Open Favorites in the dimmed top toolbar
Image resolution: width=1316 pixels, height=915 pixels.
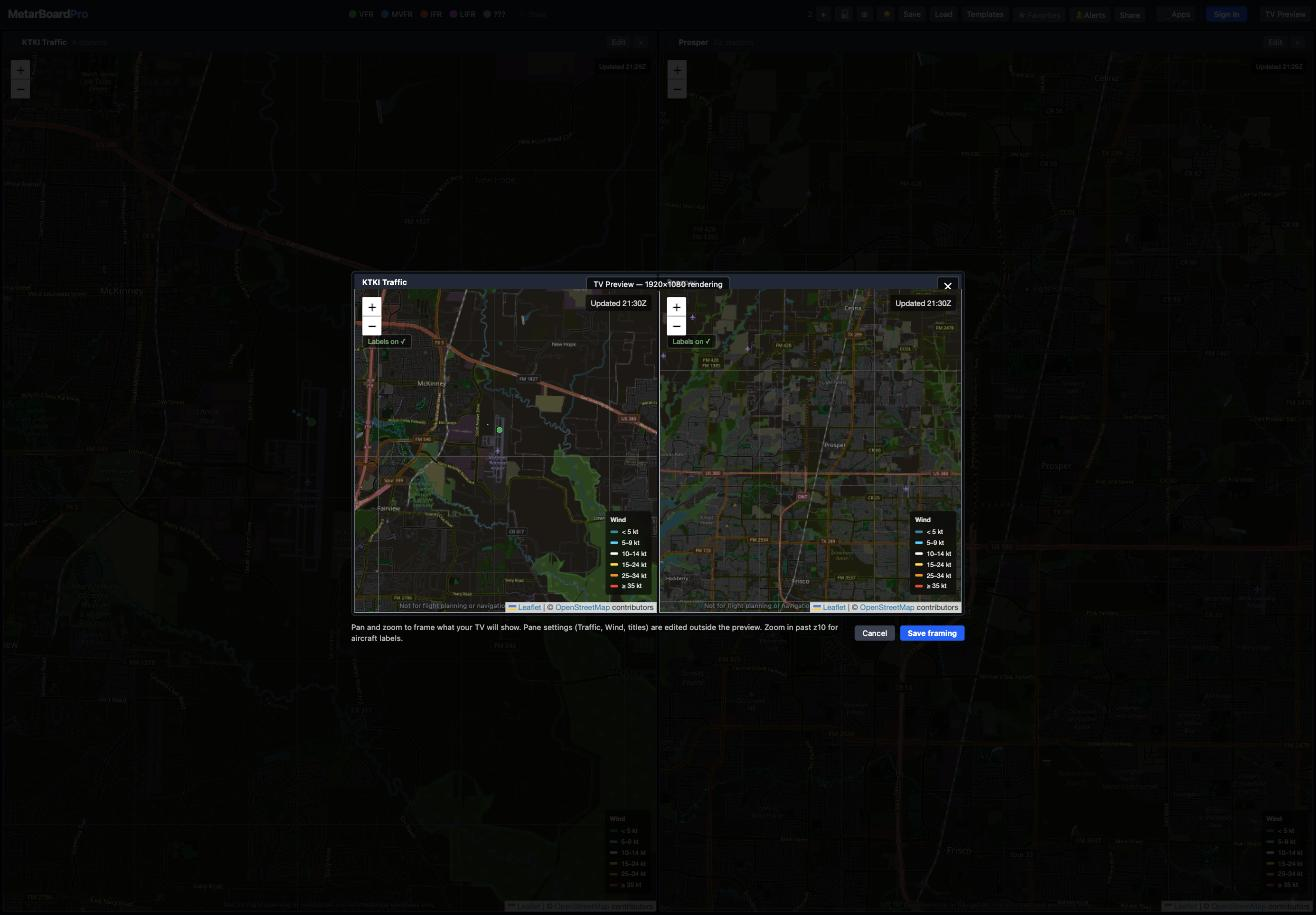pyautogui.click(x=1039, y=15)
